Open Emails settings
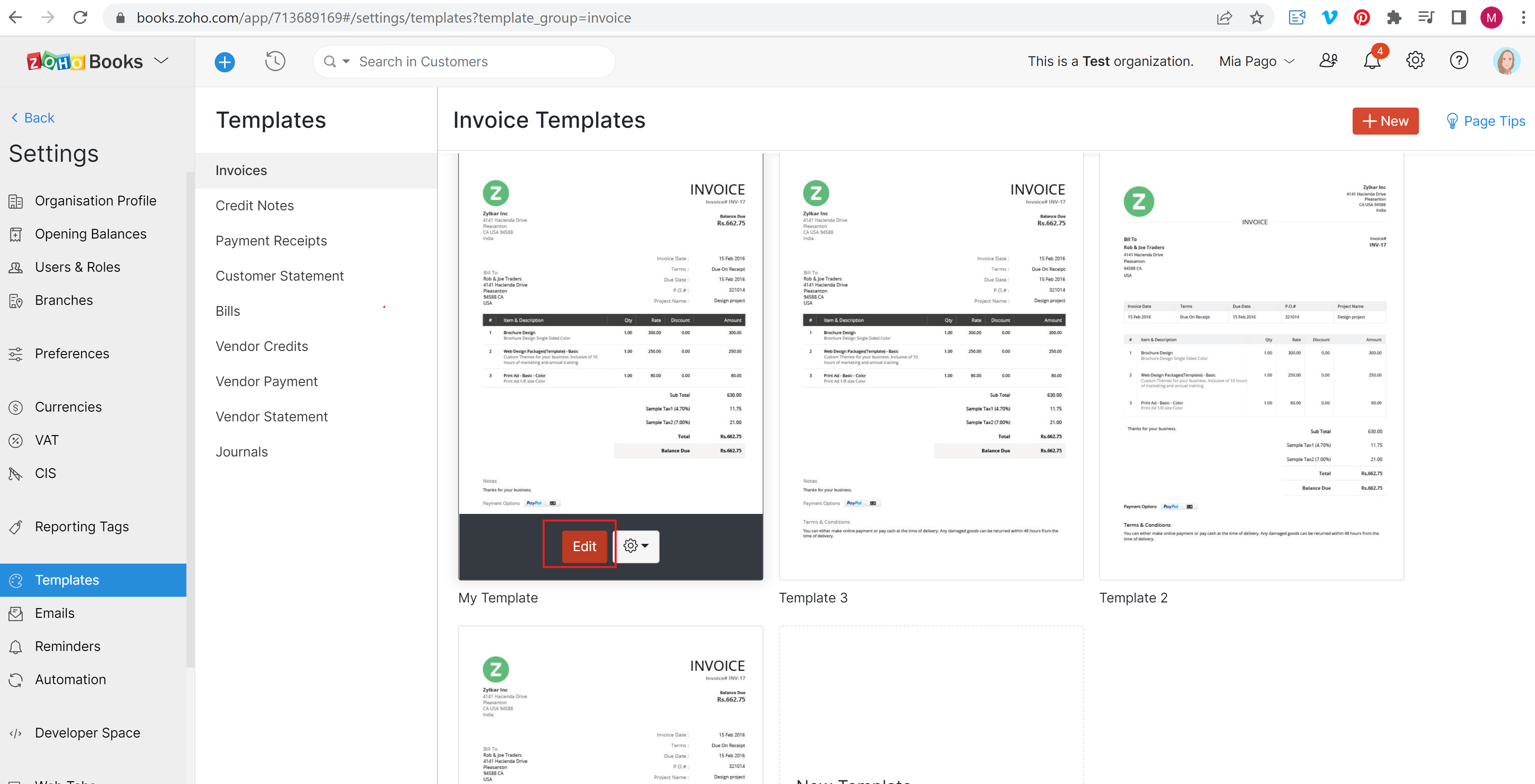This screenshot has height=784, width=1535. point(93,613)
